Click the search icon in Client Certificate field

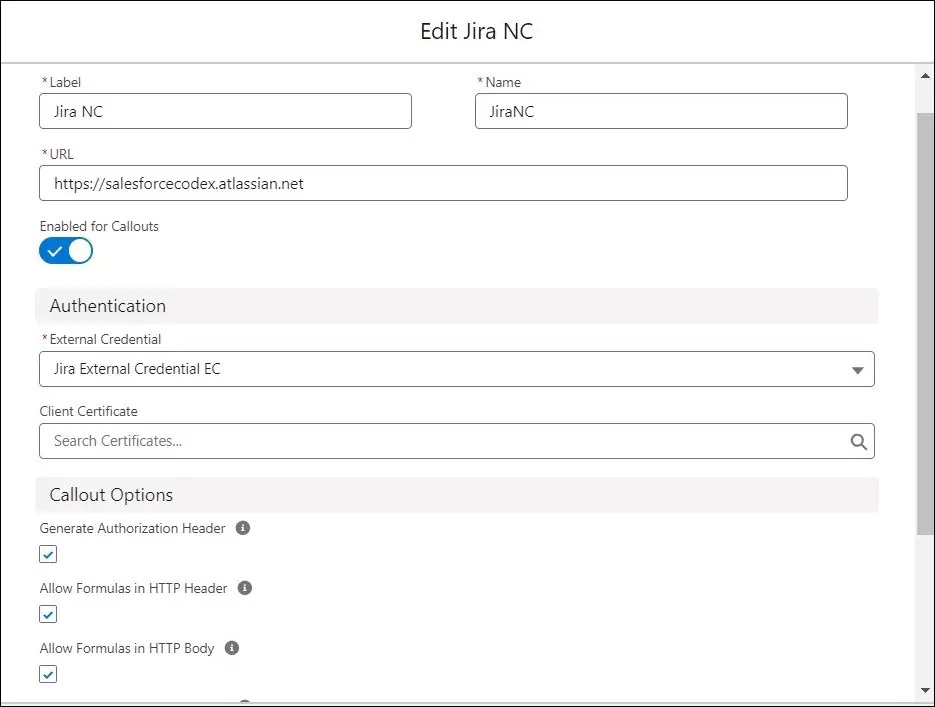pyautogui.click(x=858, y=441)
